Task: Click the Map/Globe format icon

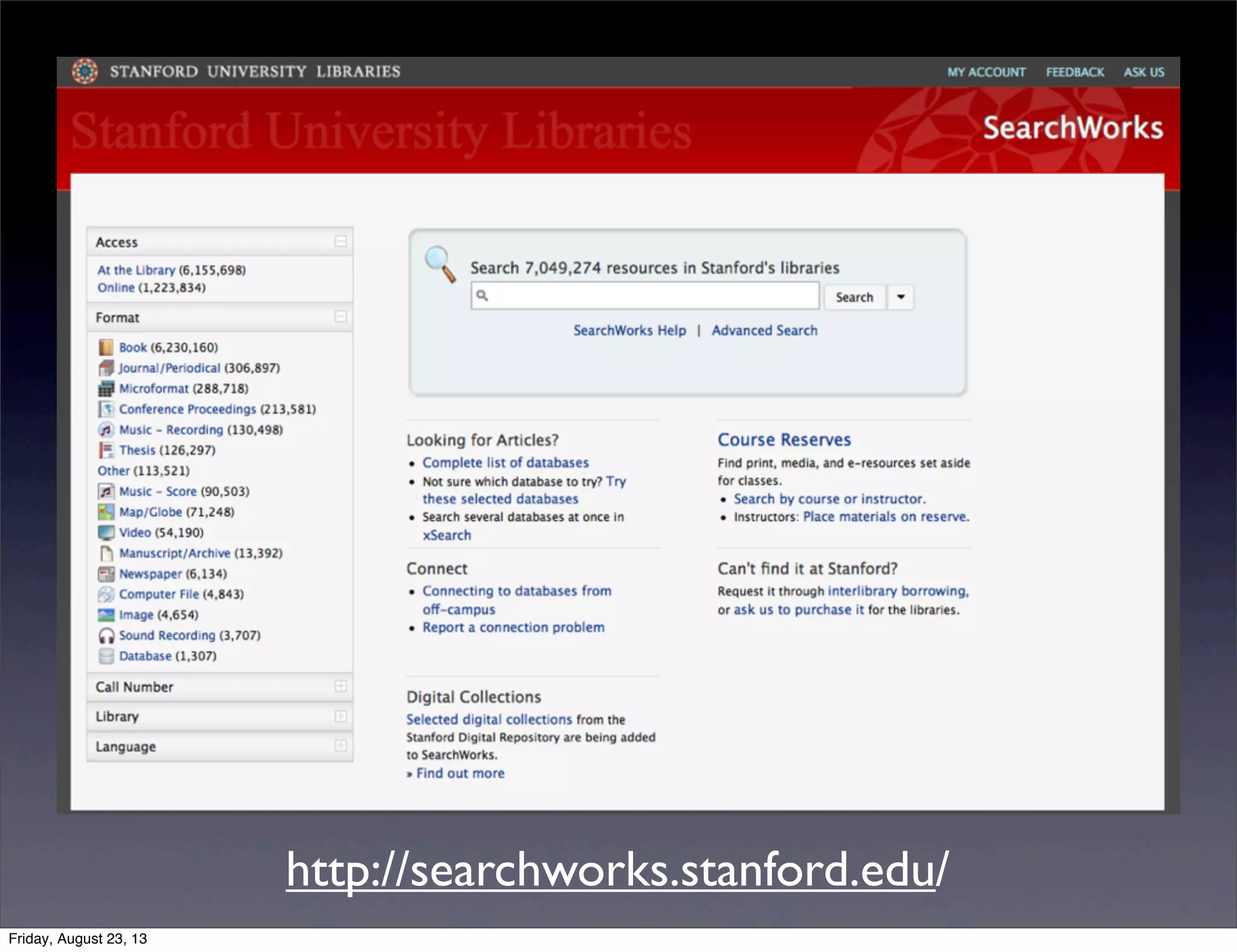Action: [106, 512]
